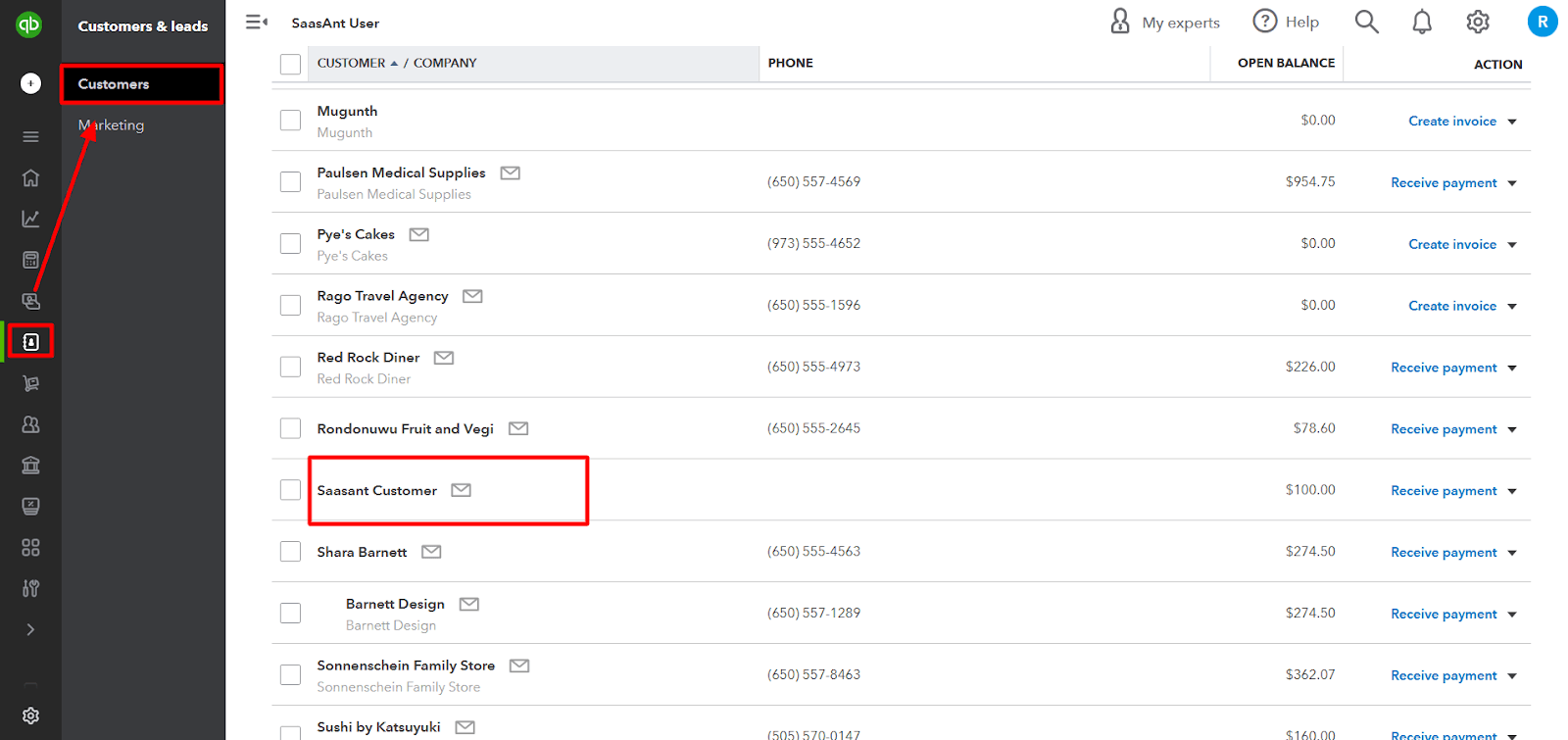
Task: Click the OPEN BALANCE column header
Action: click(x=1286, y=63)
